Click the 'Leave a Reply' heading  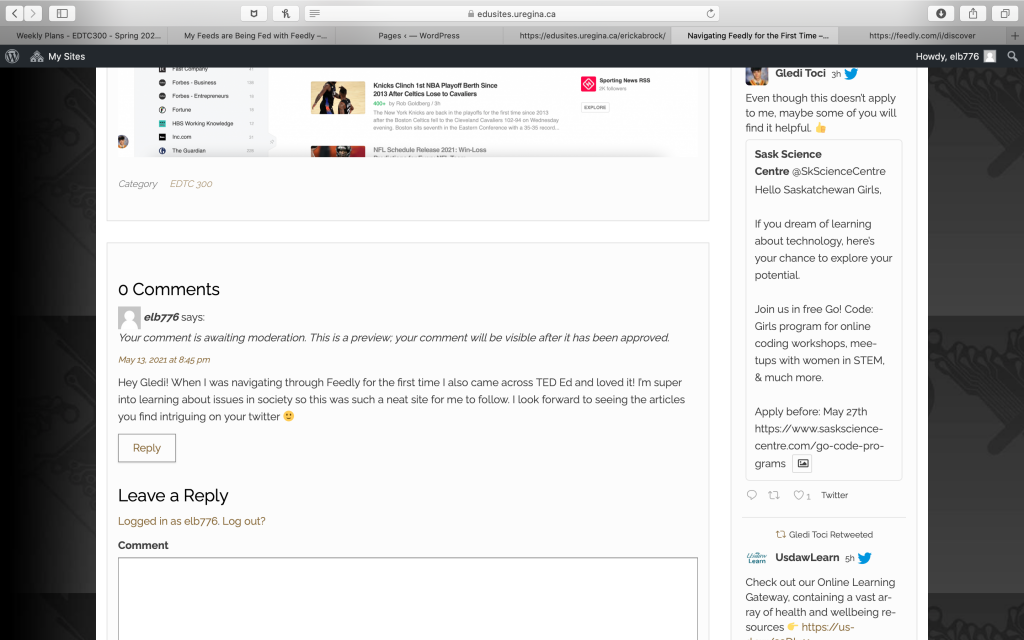[173, 496]
